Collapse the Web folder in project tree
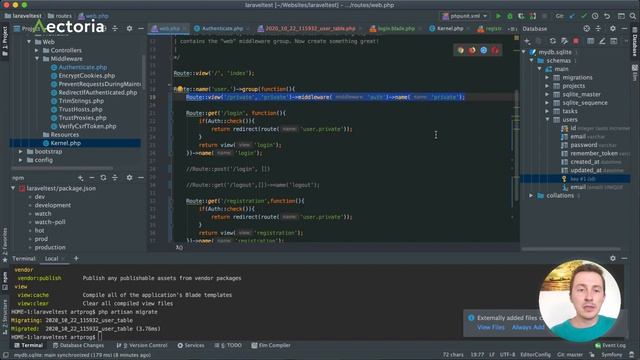Screen dimensions: 640x360 pyautogui.click(x=29, y=42)
